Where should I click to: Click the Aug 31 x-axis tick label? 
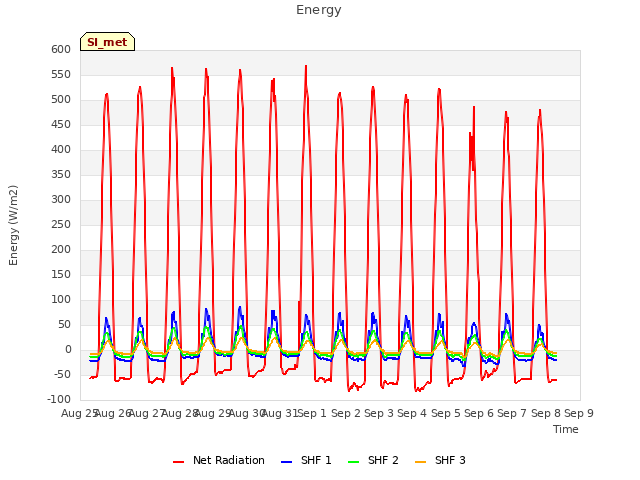pyautogui.click(x=279, y=413)
